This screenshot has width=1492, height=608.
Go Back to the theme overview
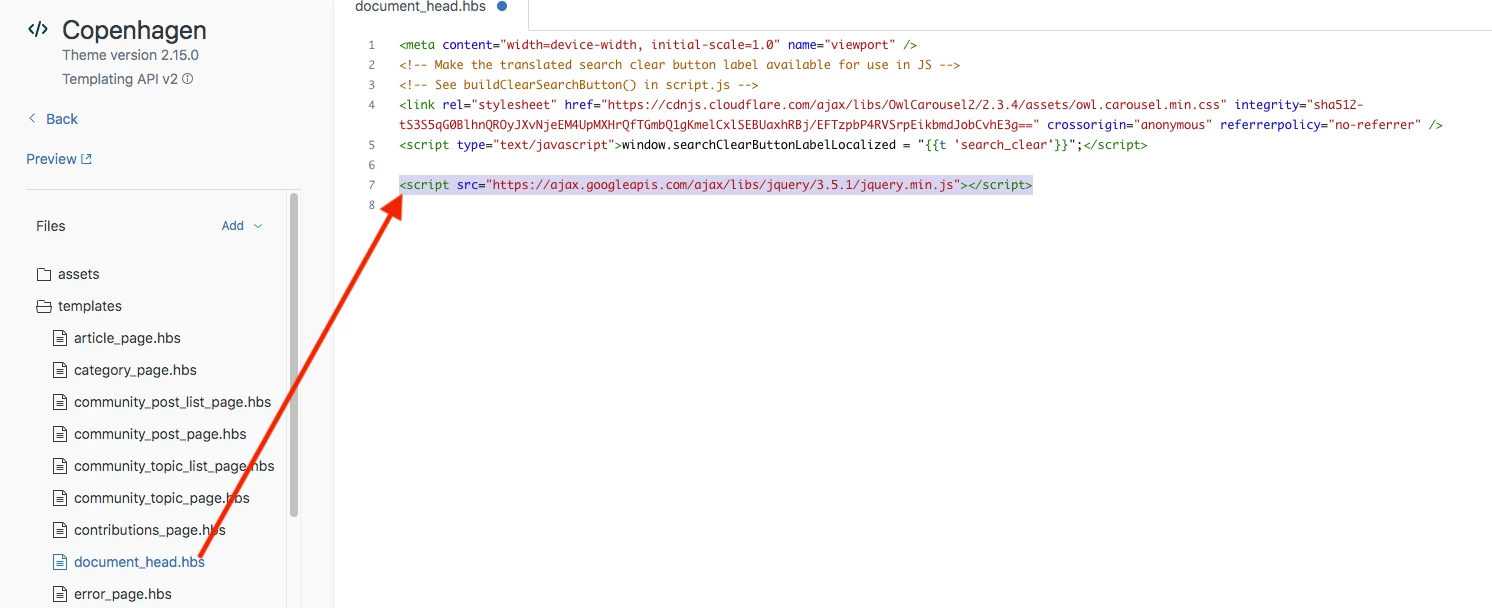click(52, 119)
